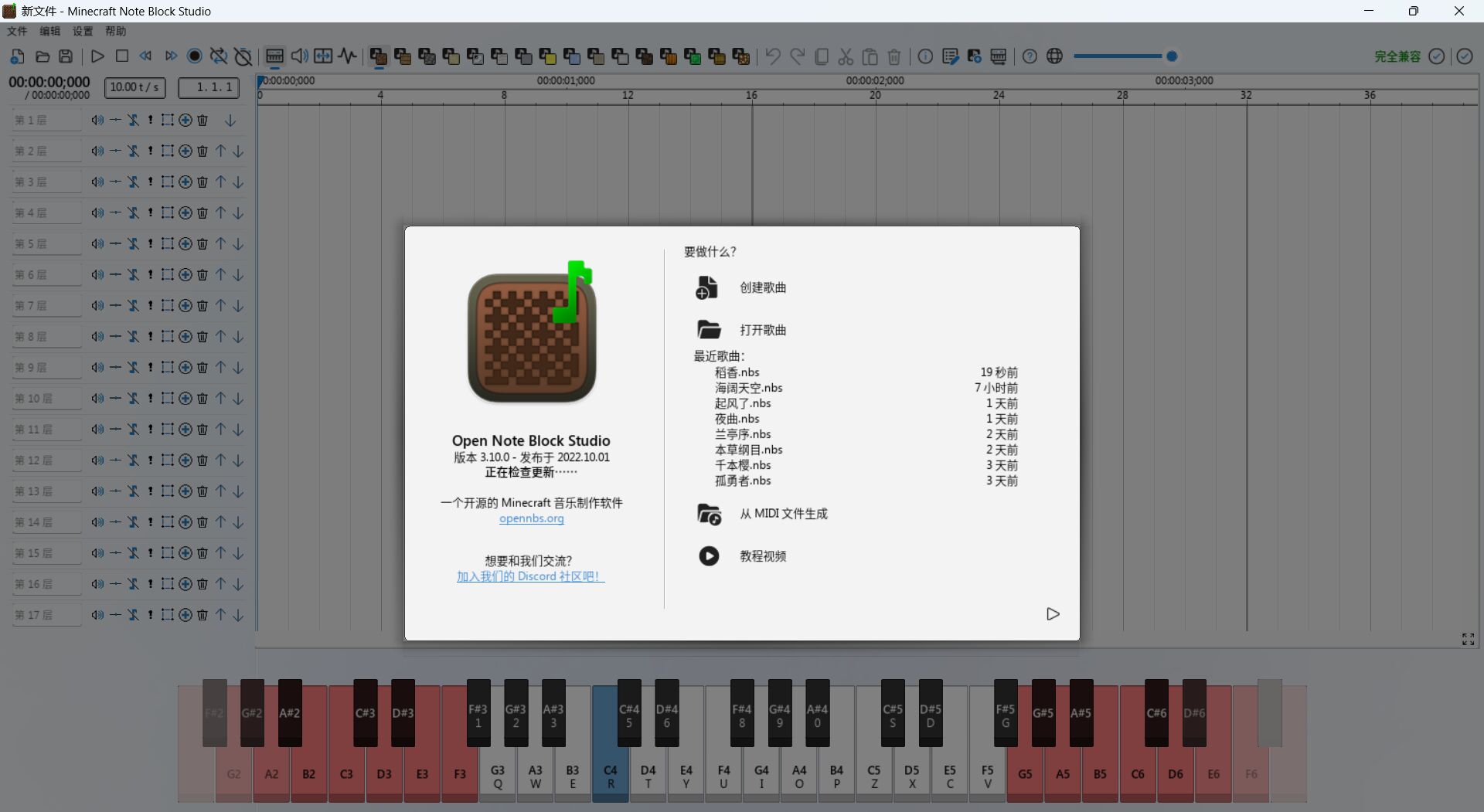Delete layer 第 3 层 with trash icon

[203, 182]
